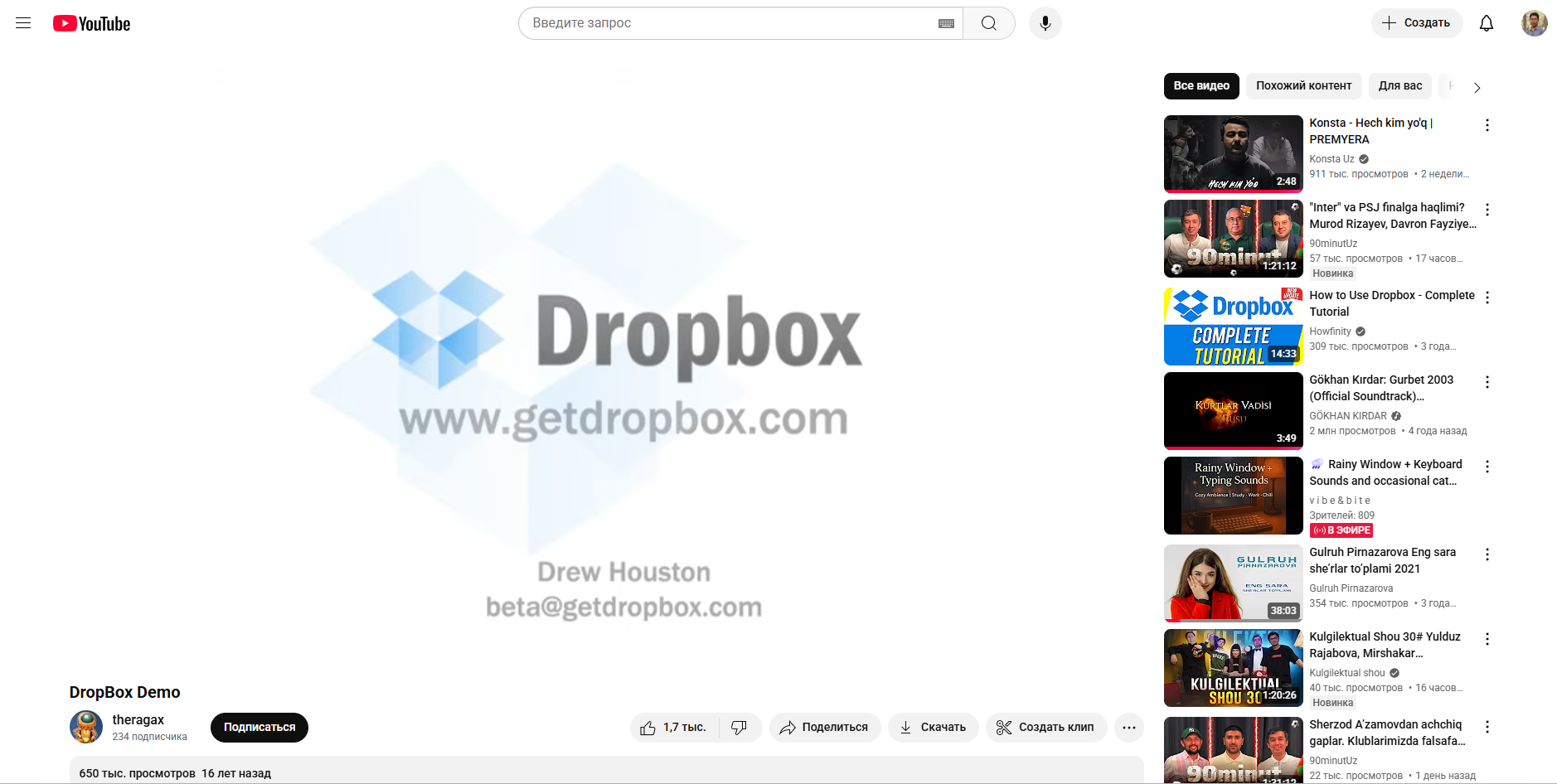Open the hamburger guide menu

[23, 23]
